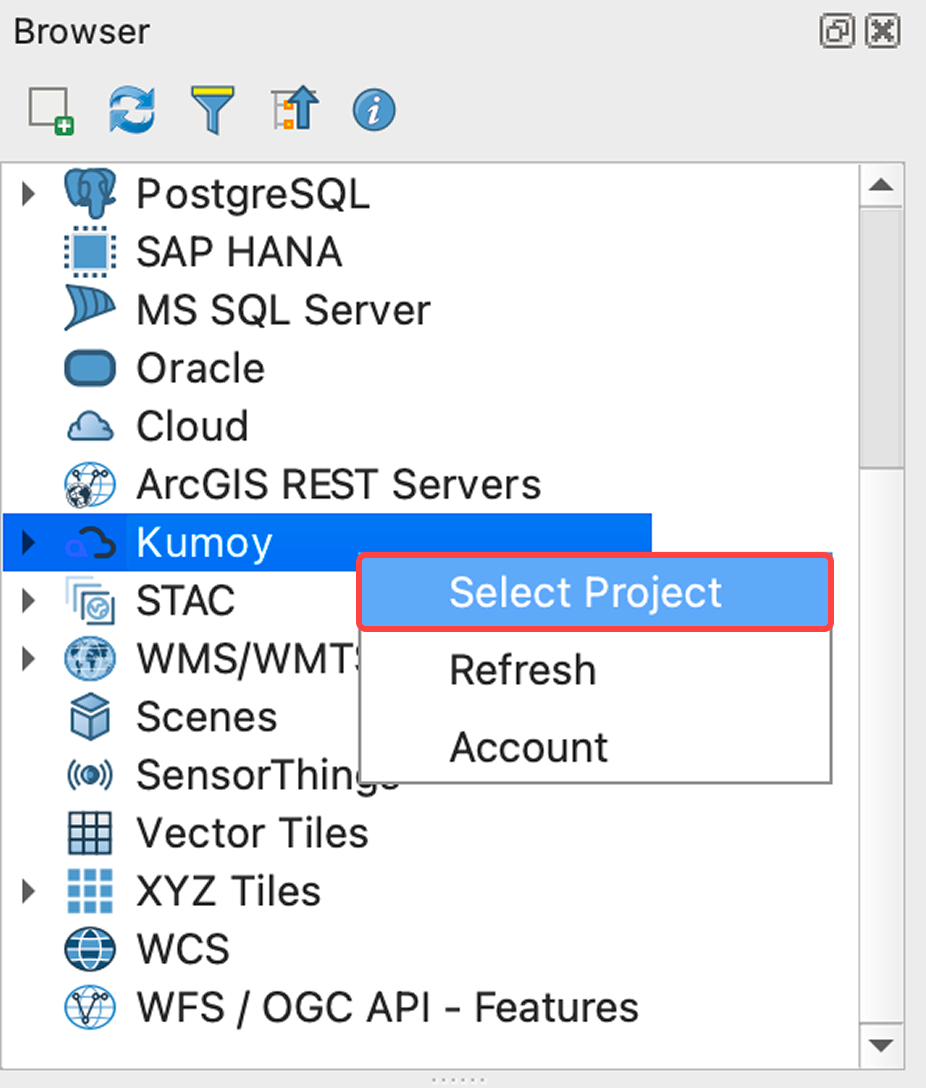Select the Oracle database entry

click(x=200, y=368)
